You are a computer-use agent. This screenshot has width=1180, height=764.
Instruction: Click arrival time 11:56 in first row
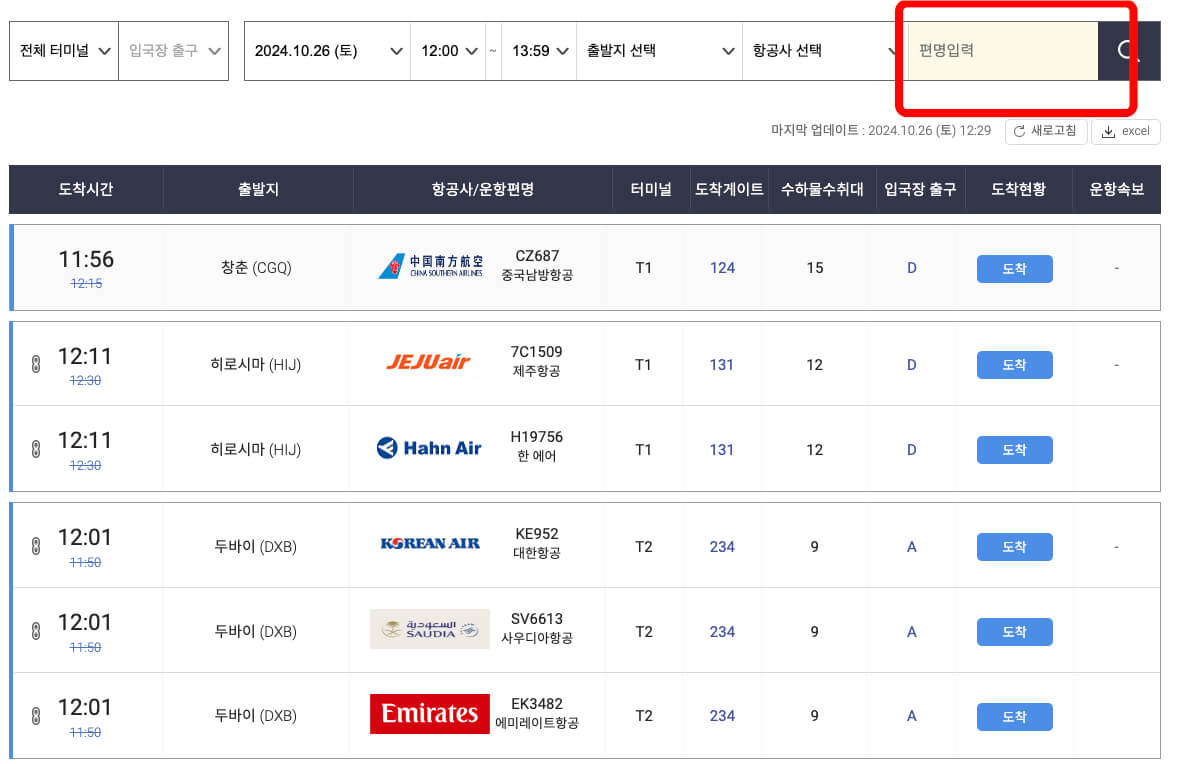click(x=87, y=260)
